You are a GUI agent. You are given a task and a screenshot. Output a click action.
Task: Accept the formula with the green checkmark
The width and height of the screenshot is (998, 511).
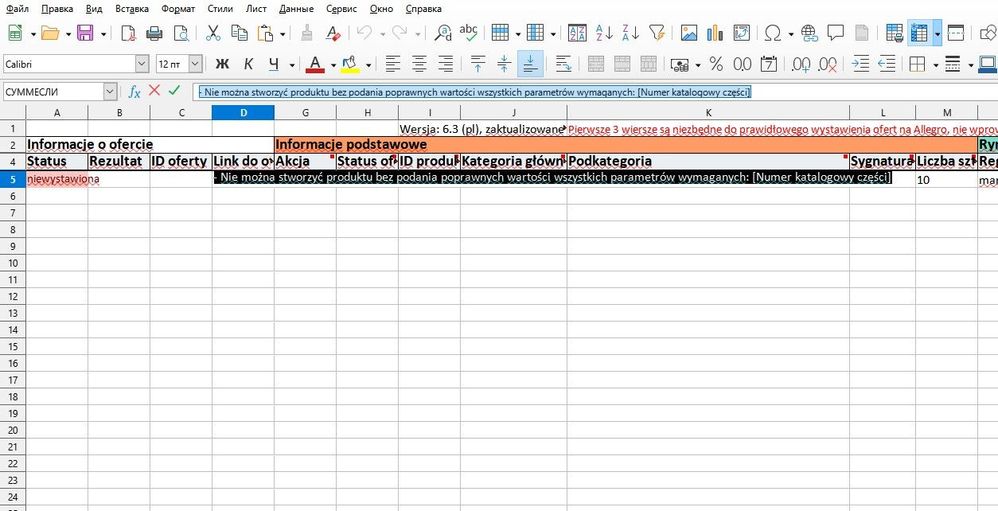click(174, 91)
